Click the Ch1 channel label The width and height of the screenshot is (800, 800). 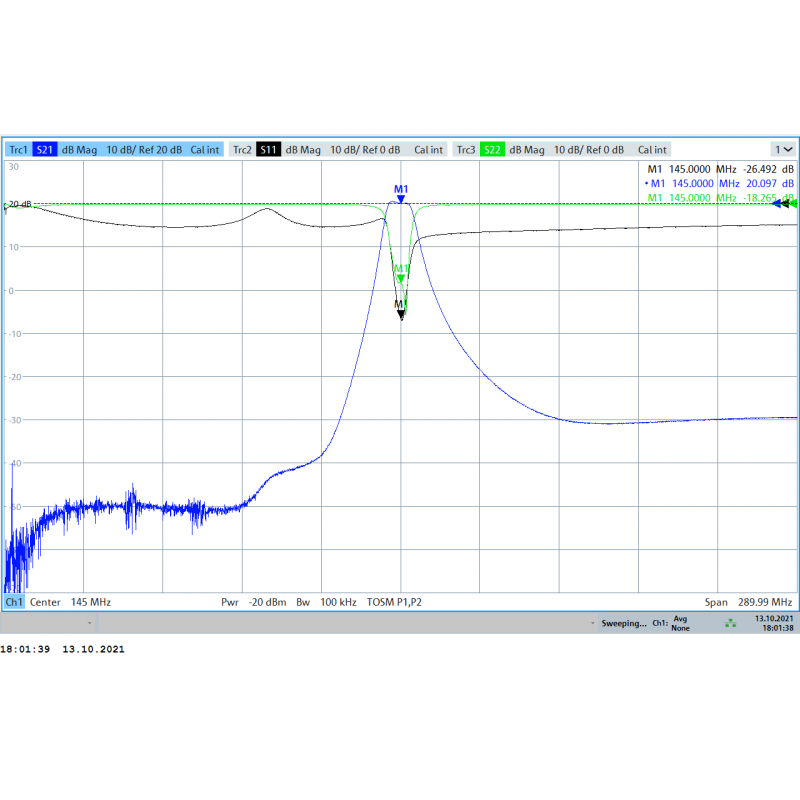point(14,602)
